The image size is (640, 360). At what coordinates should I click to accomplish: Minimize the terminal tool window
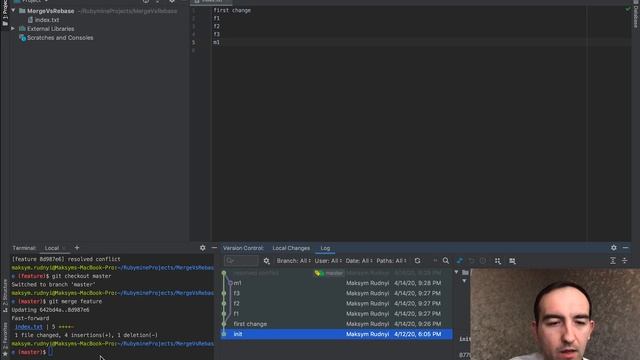(214, 248)
